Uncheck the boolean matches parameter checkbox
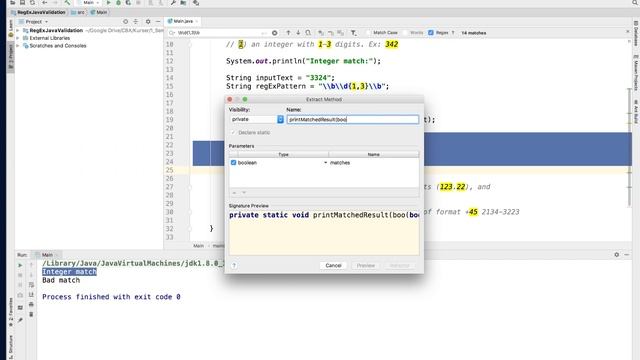 (233, 162)
